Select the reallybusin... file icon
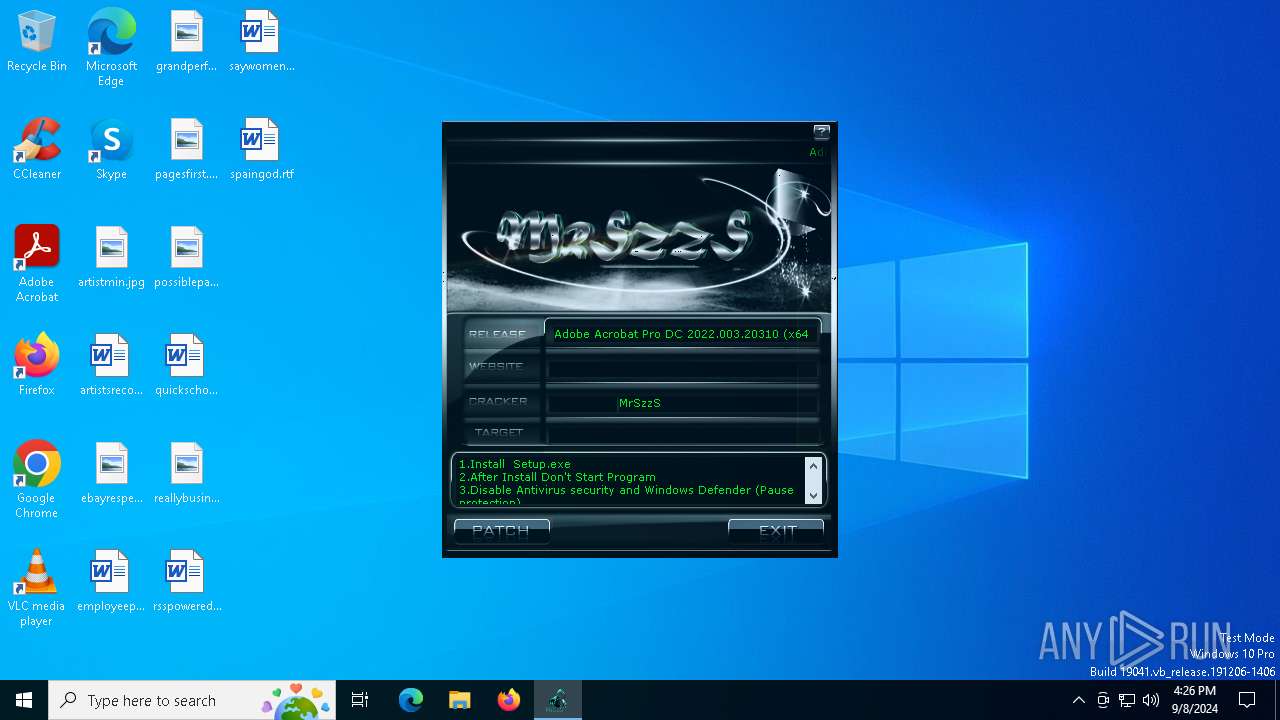Viewport: 1280px width, 720px height. (x=186, y=474)
